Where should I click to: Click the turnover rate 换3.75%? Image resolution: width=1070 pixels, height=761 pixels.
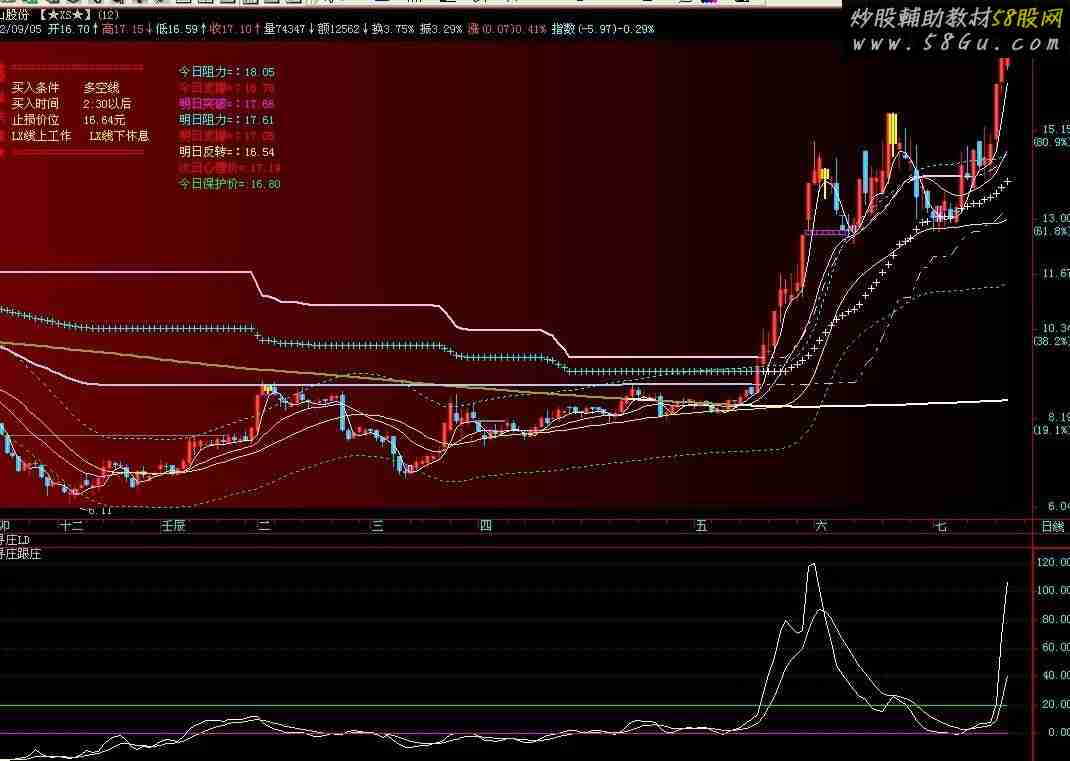[x=393, y=29]
